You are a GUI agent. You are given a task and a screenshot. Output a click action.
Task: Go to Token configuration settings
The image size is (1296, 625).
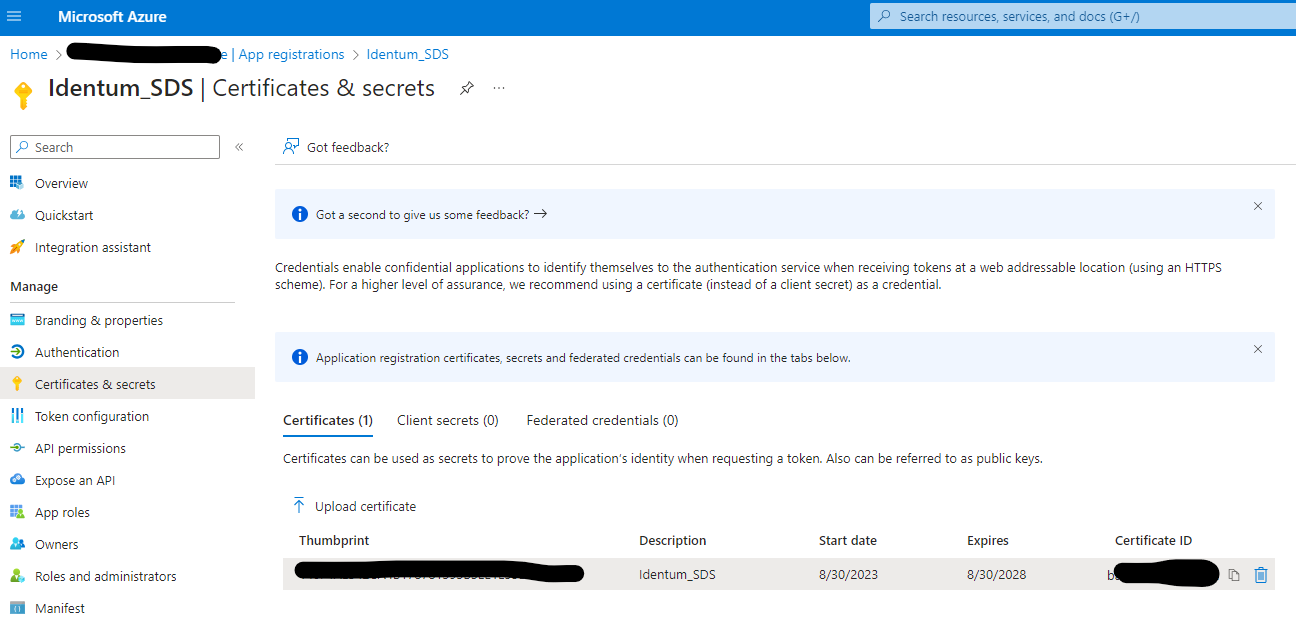[x=91, y=416]
